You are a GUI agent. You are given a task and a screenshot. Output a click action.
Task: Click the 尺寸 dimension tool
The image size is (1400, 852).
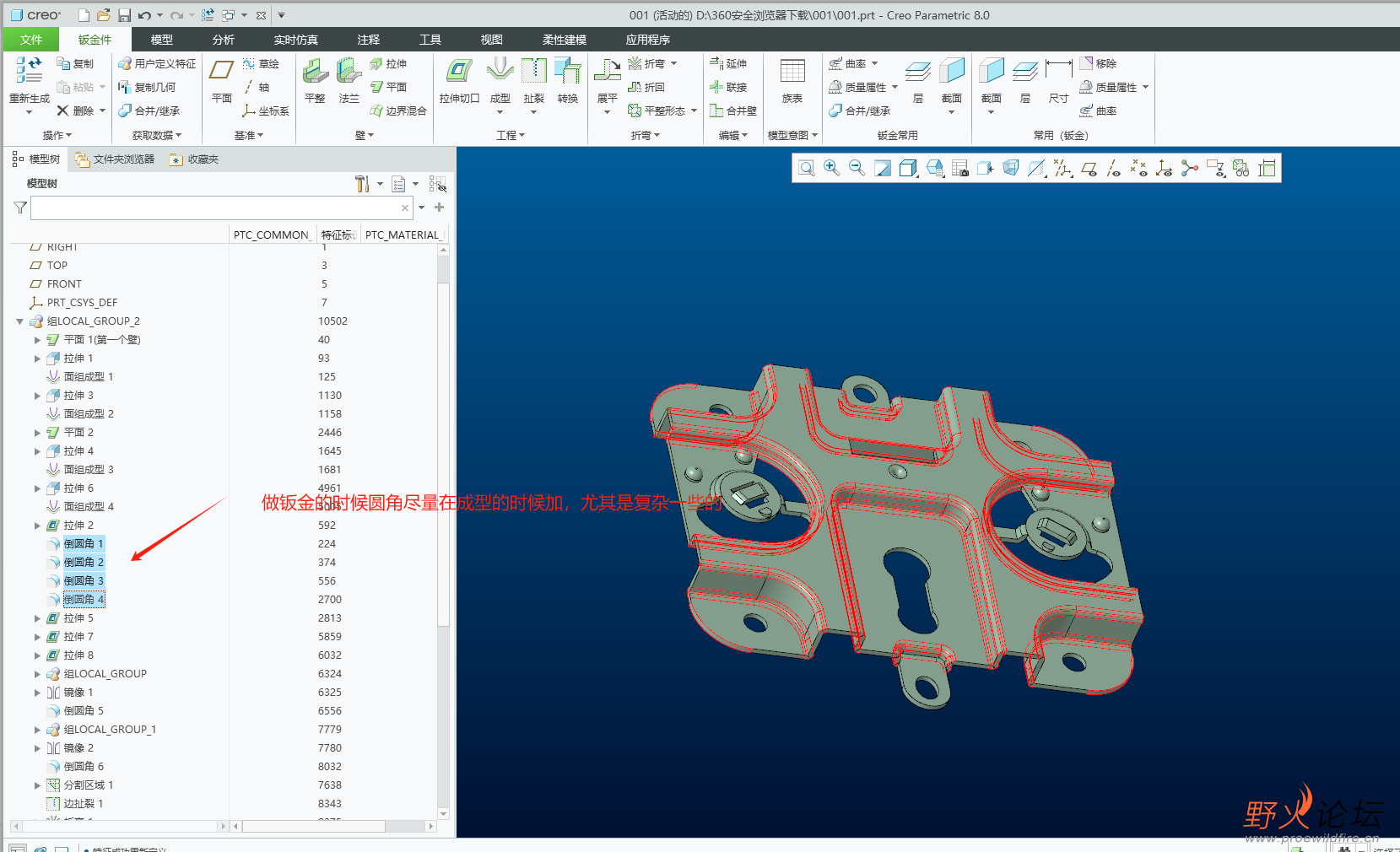pos(1058,81)
